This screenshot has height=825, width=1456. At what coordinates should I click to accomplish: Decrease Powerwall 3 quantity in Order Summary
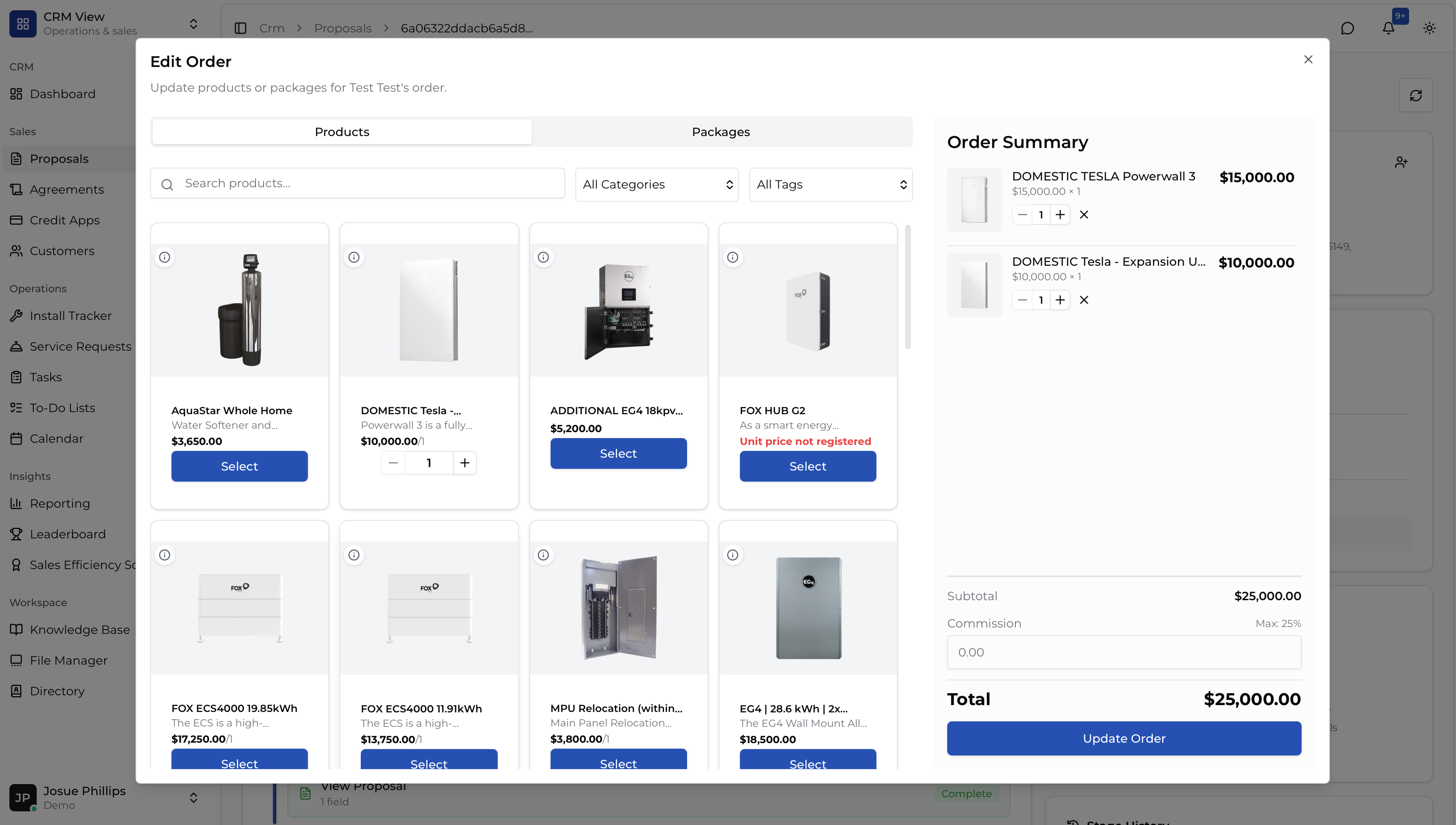[1022, 215]
